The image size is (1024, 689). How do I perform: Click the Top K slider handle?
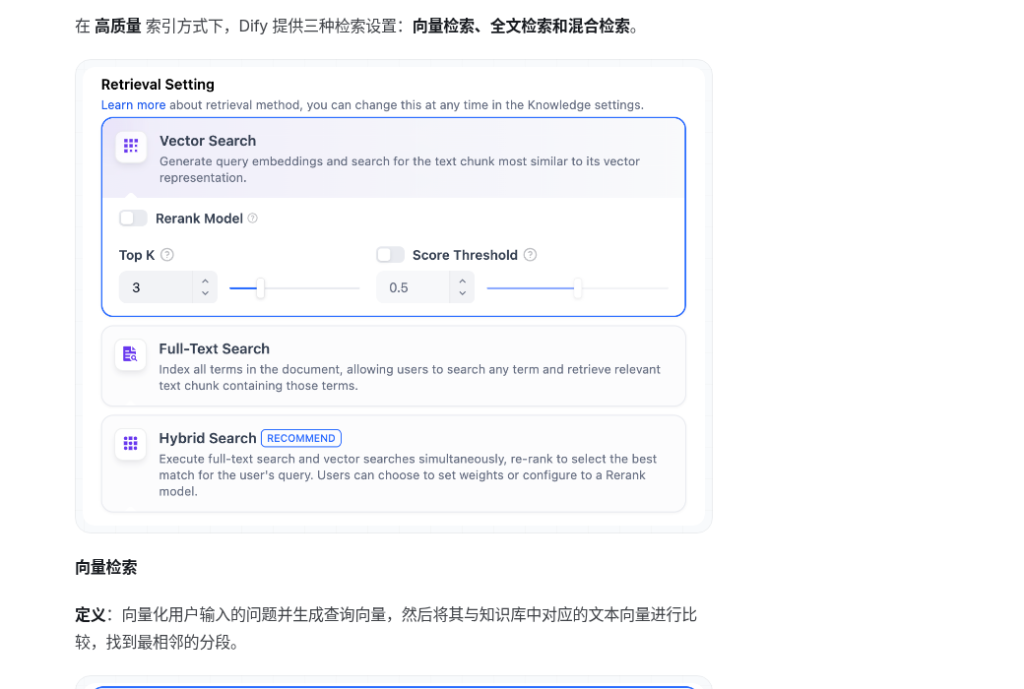point(260,288)
